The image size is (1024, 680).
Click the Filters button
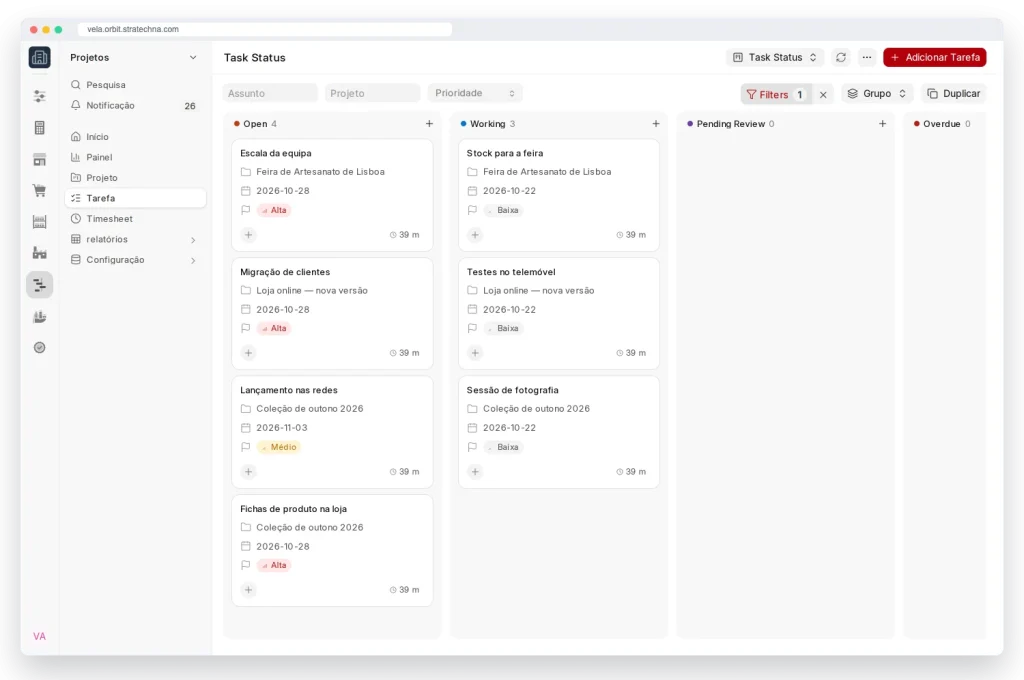(x=775, y=94)
